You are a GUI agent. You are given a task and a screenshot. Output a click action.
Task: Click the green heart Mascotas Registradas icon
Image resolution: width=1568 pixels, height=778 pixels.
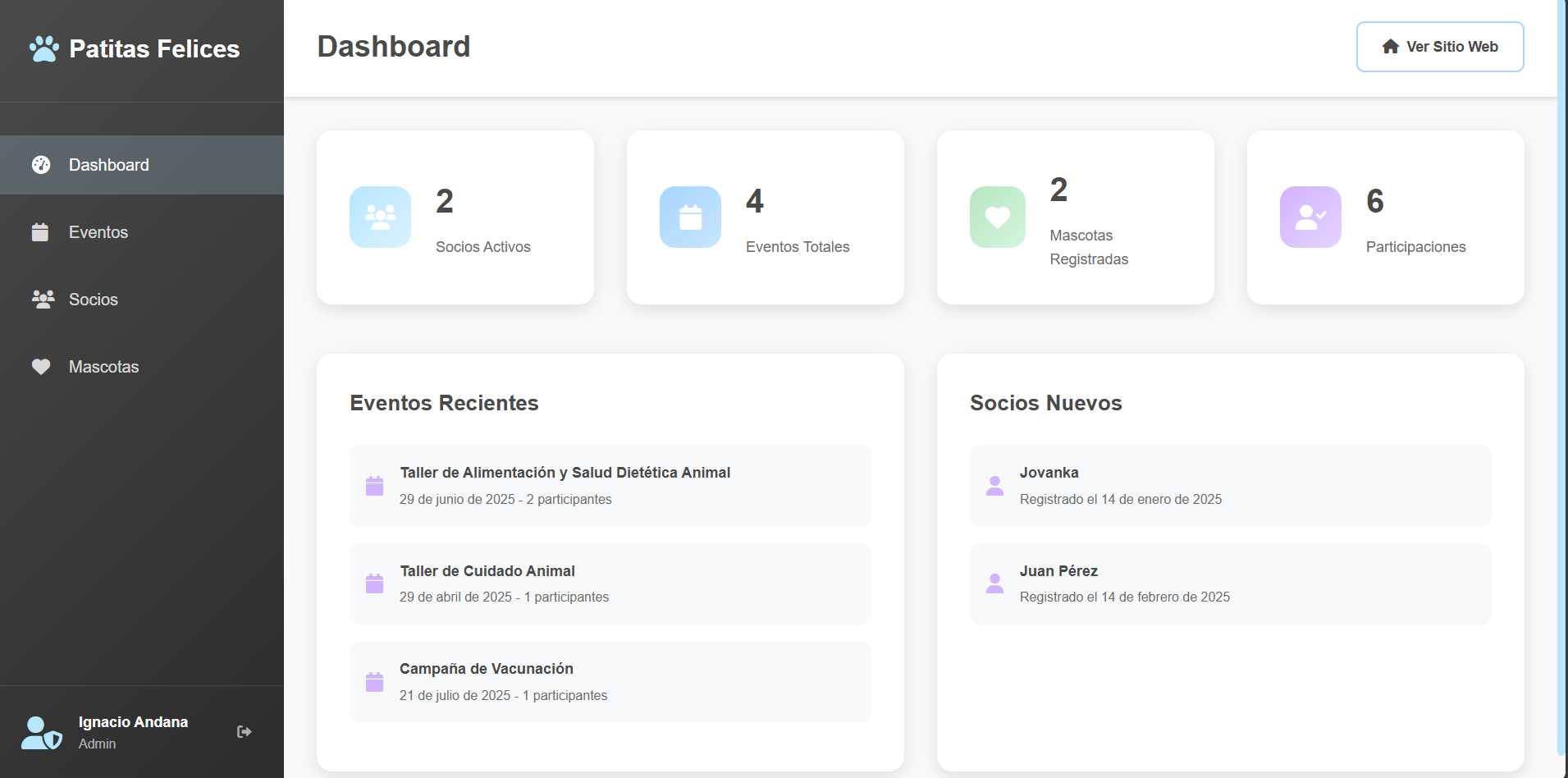click(x=997, y=217)
